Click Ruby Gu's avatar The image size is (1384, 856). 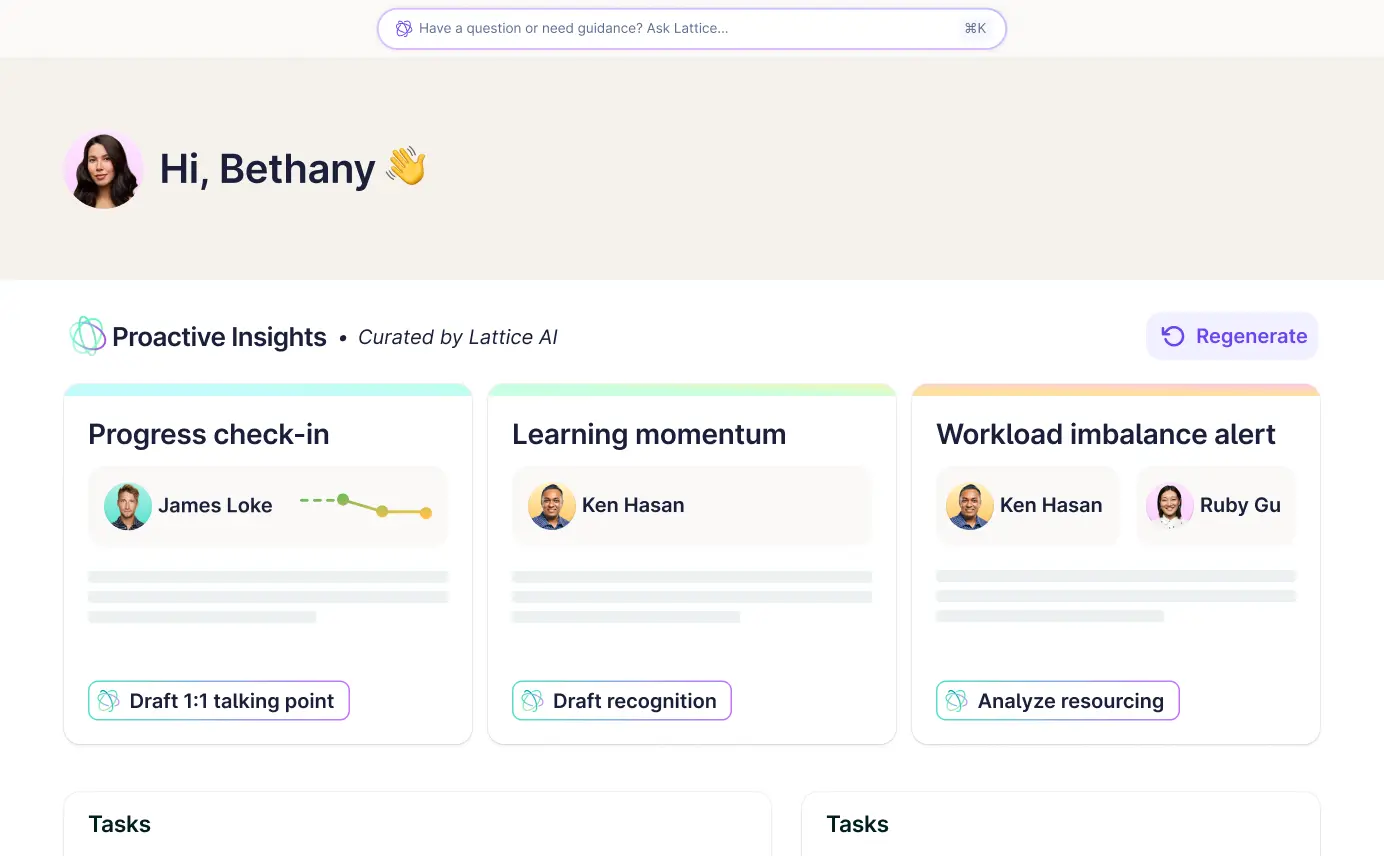coord(1170,506)
